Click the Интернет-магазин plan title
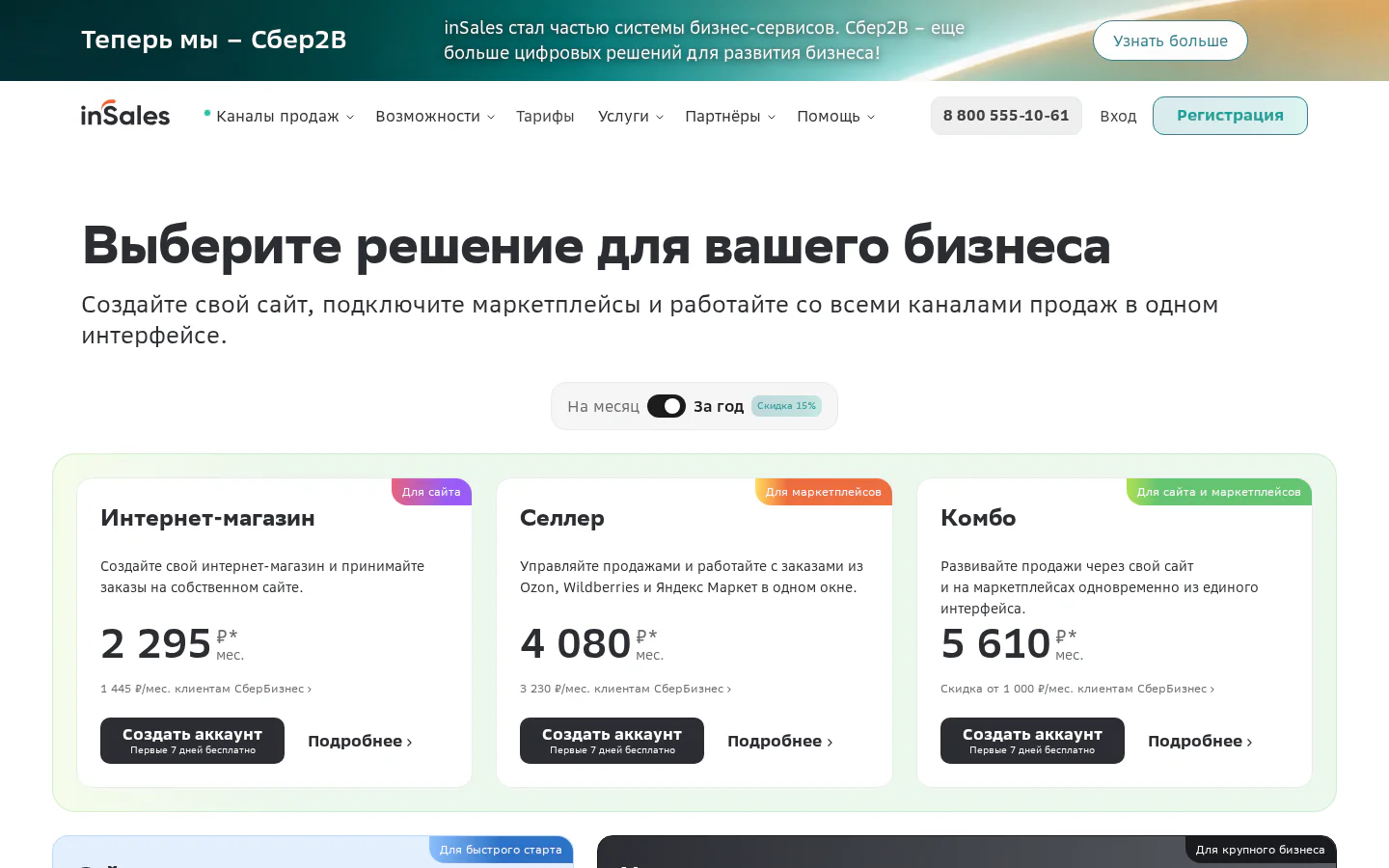Image resolution: width=1389 pixels, height=868 pixels. 207,518
